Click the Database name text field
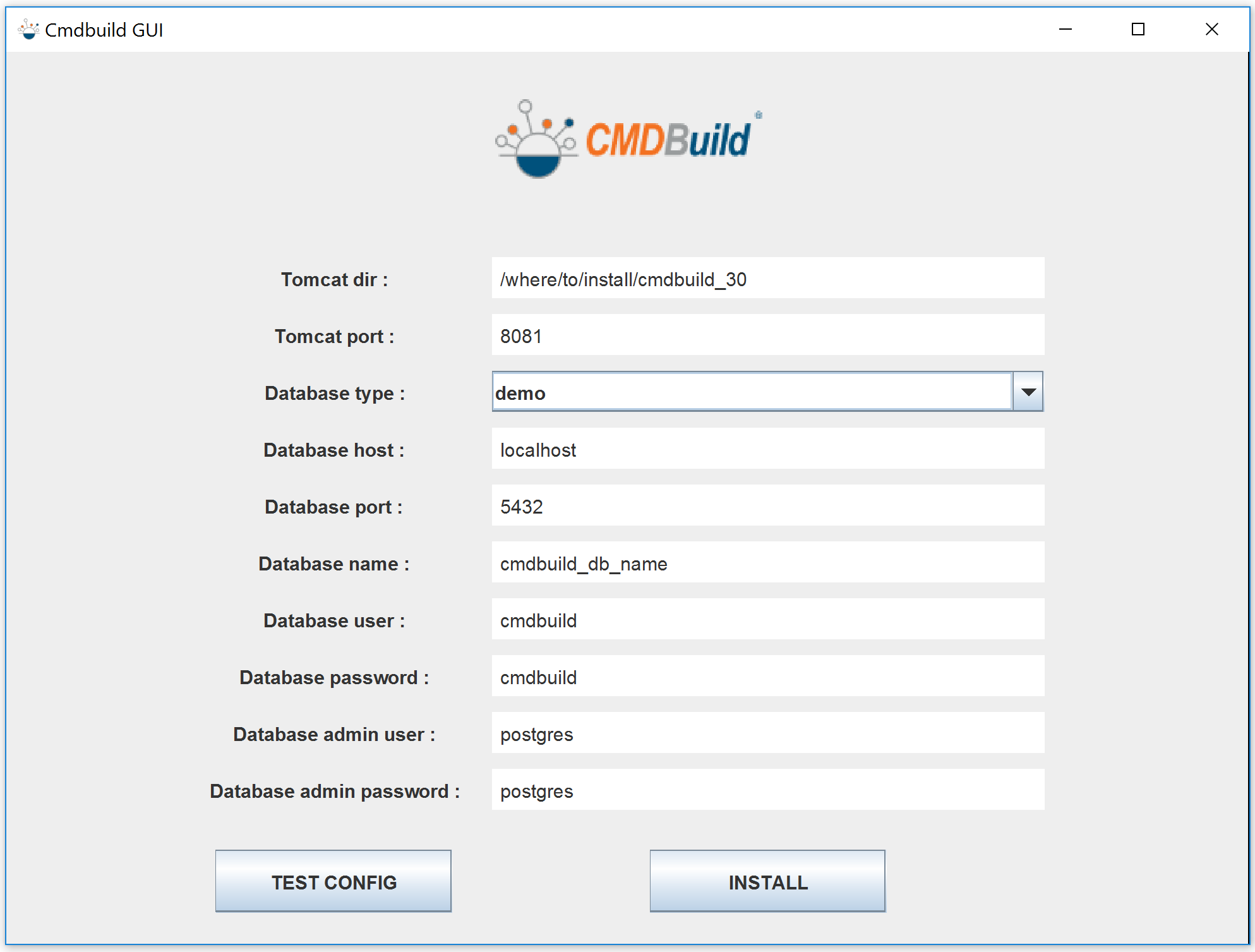The image size is (1255, 952). [x=767, y=563]
